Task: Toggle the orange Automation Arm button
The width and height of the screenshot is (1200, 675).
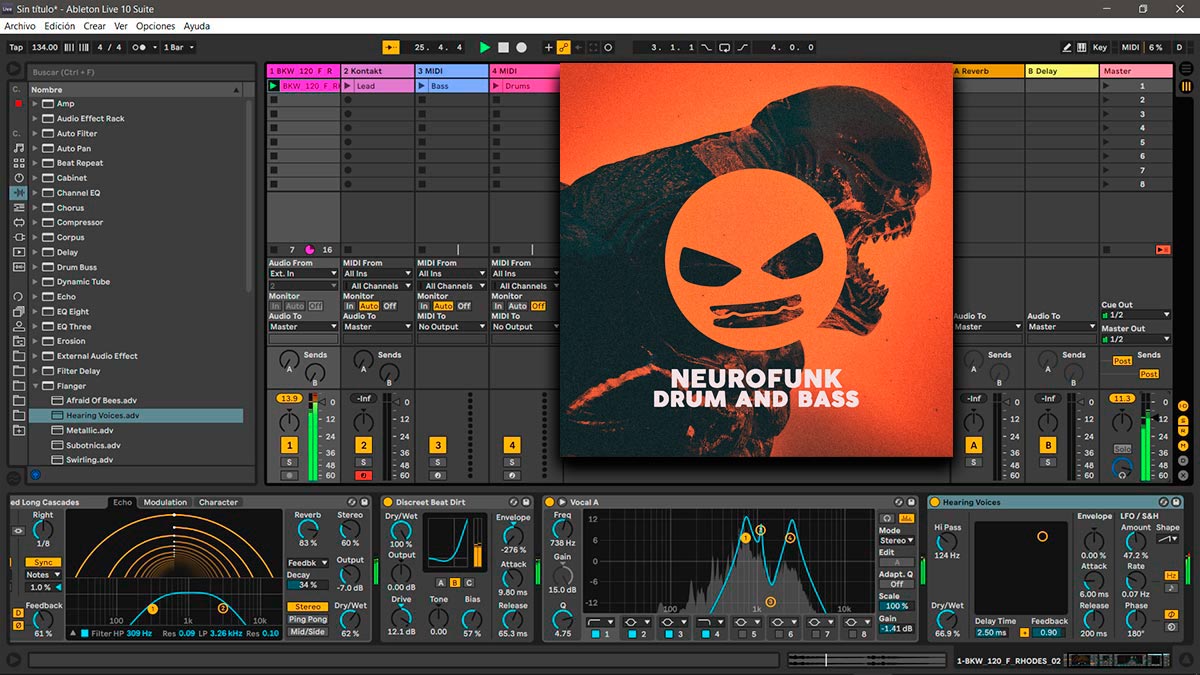Action: tap(563, 47)
